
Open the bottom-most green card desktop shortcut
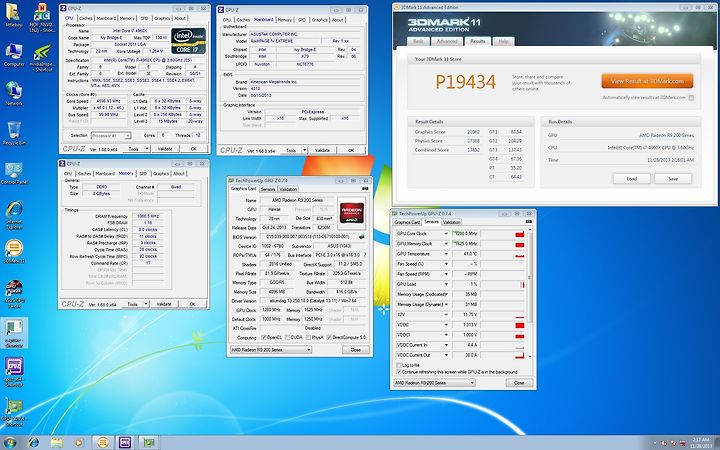[14, 412]
